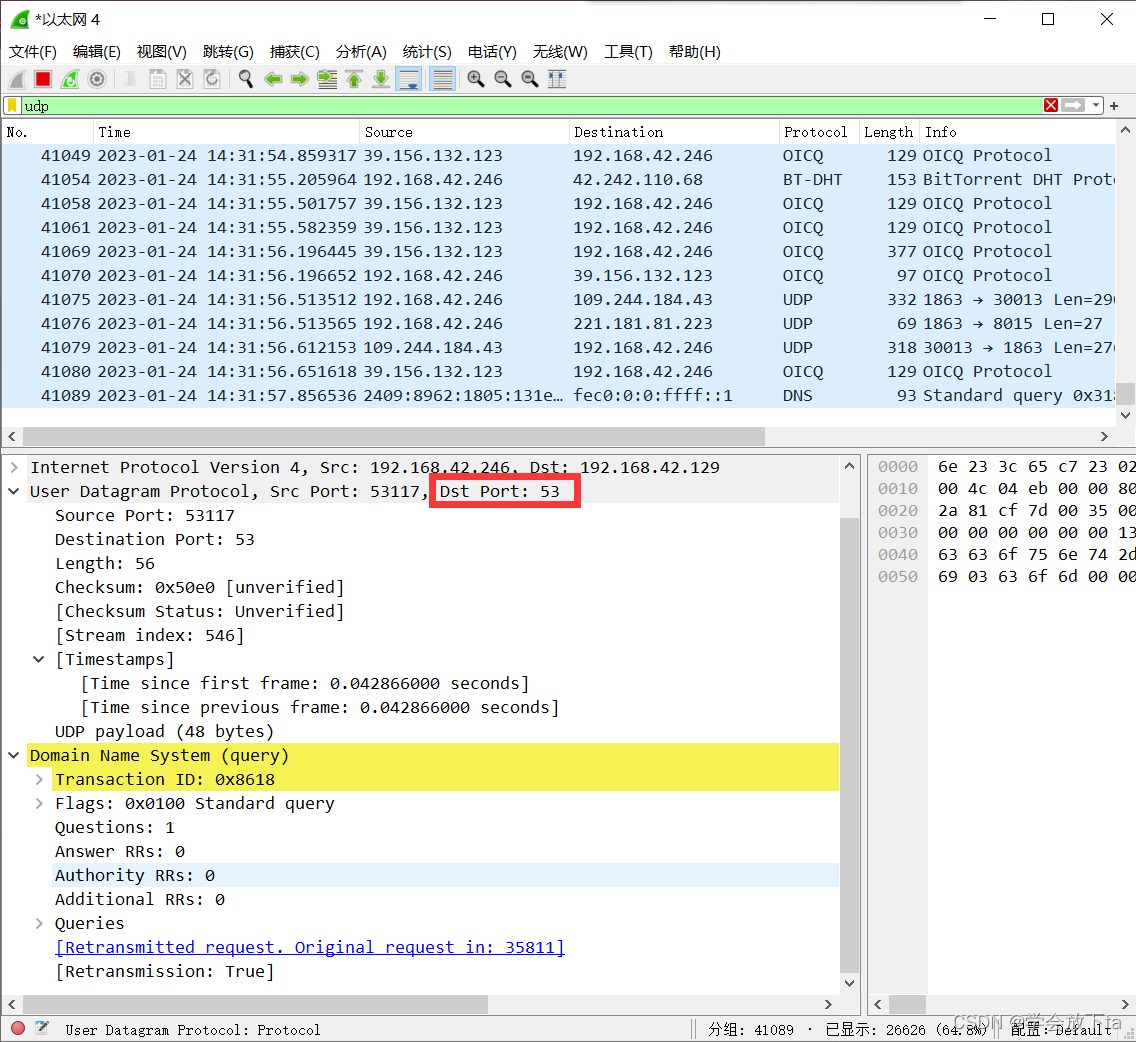Open 视图(V) menu

162,51
